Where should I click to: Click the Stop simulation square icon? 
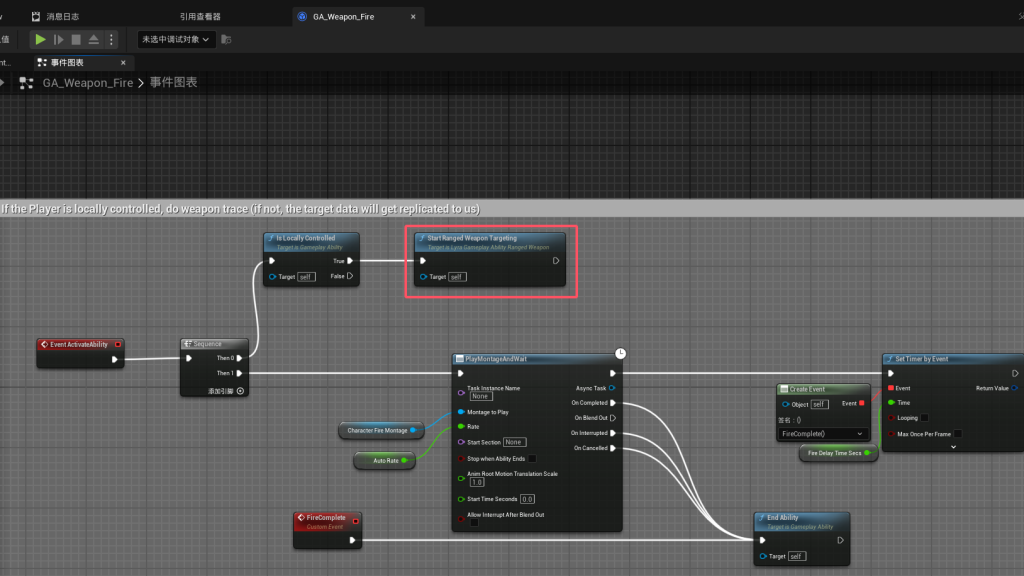(x=76, y=39)
